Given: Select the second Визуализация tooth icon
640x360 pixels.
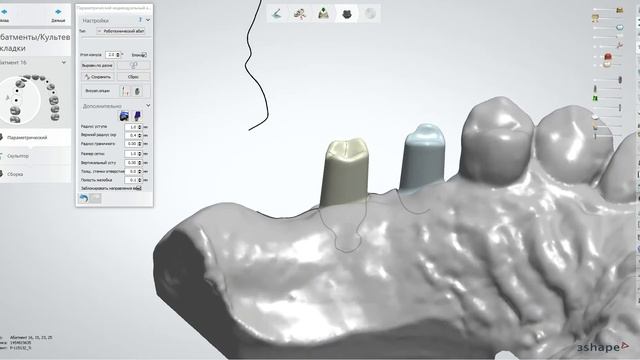Looking at the screenshot, I should tap(138, 91).
